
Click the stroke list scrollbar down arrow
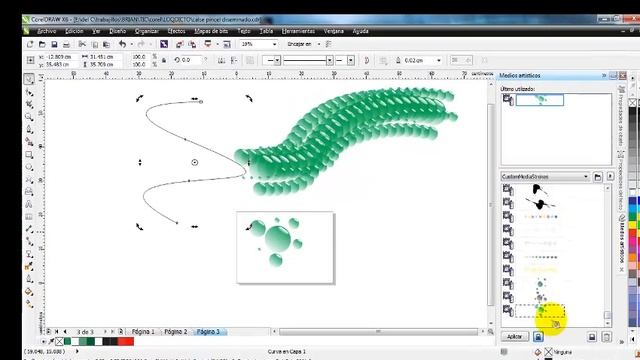pyautogui.click(x=608, y=323)
